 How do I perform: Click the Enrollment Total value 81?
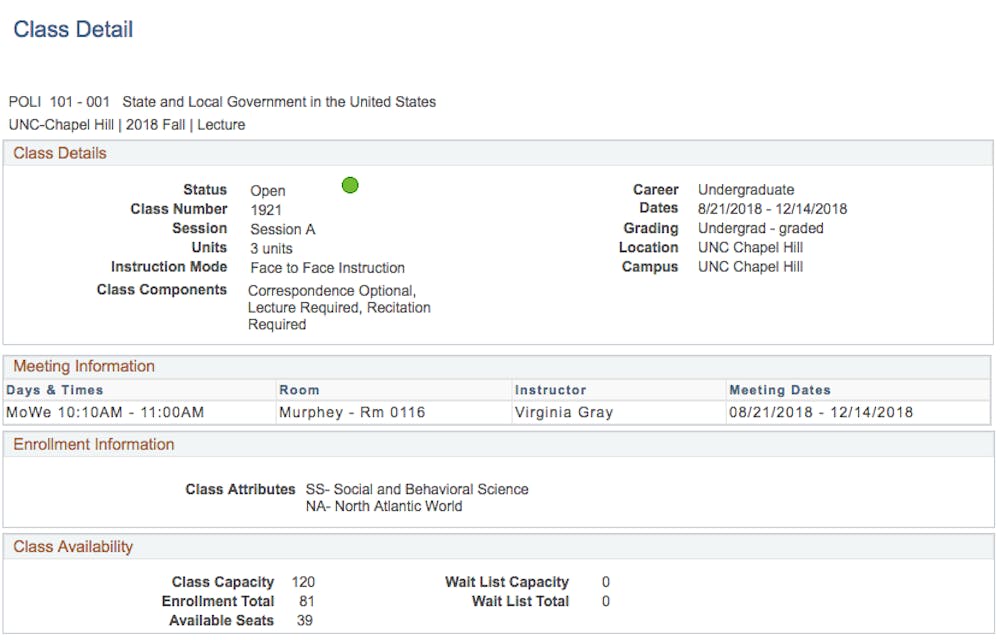307,601
